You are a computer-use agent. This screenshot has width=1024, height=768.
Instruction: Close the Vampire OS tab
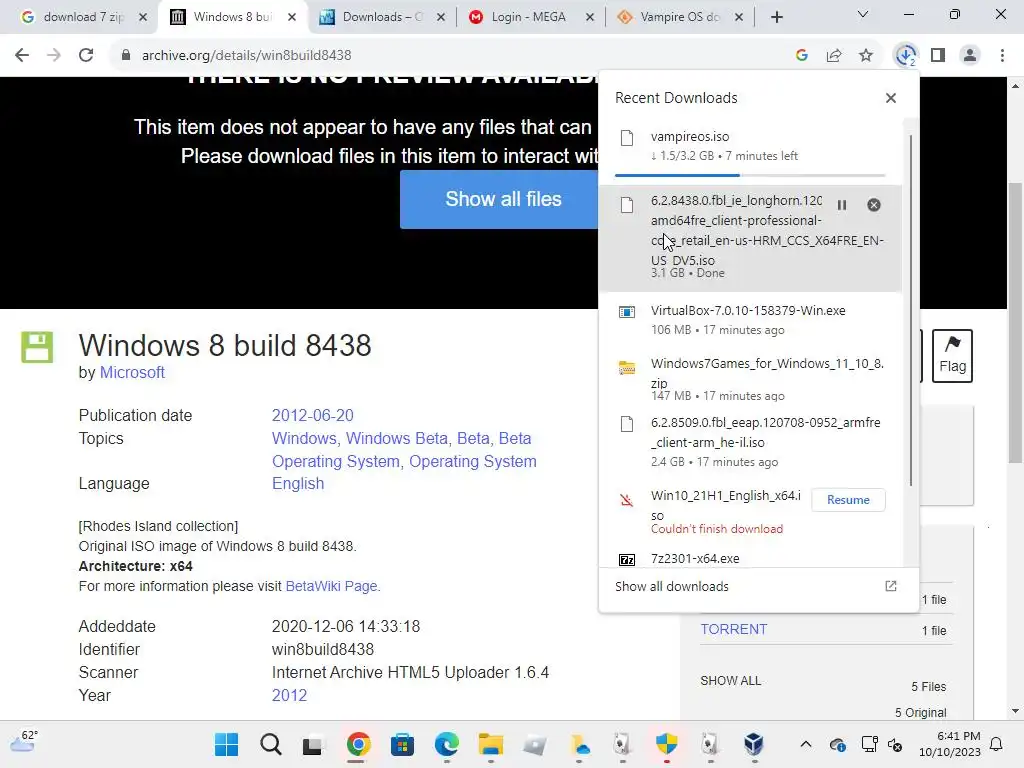click(x=739, y=17)
